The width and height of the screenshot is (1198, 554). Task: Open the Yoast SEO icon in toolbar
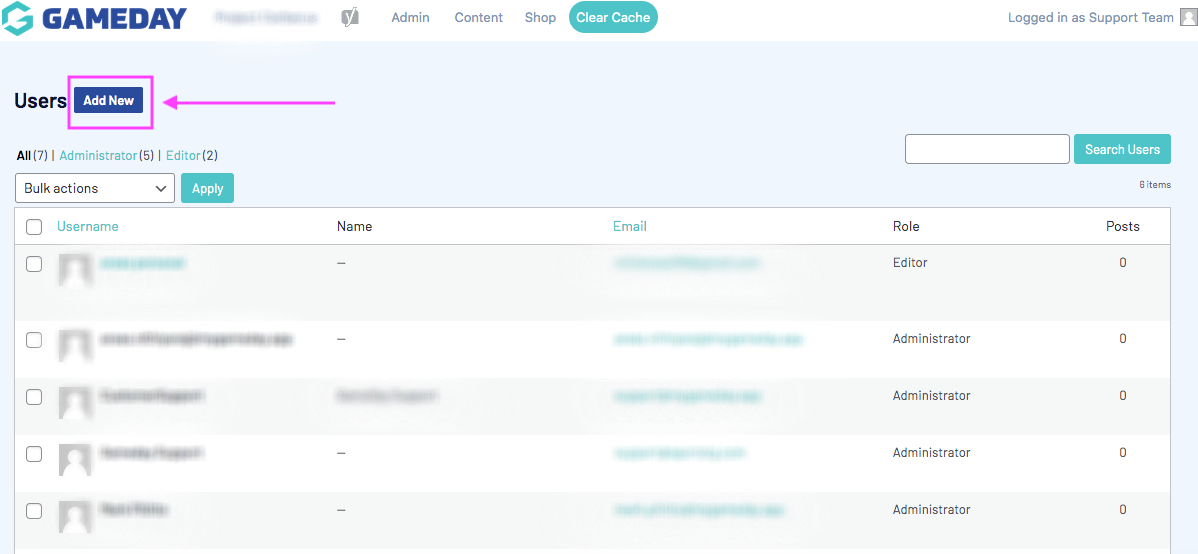[350, 17]
